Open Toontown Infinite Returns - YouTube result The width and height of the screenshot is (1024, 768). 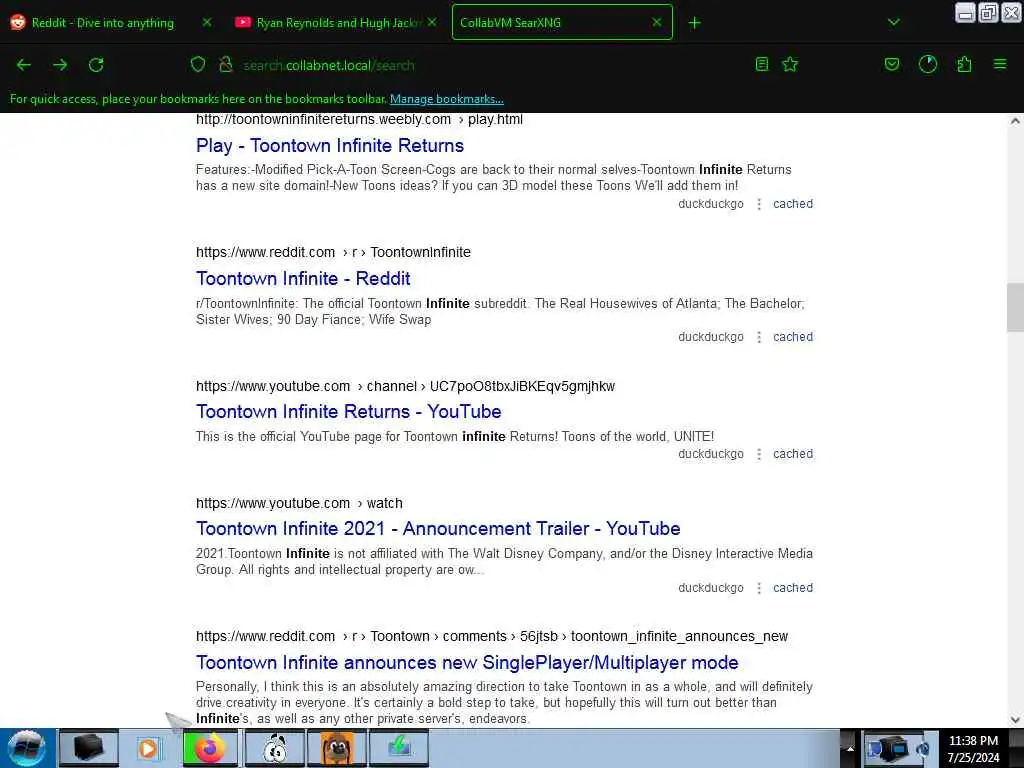349,411
